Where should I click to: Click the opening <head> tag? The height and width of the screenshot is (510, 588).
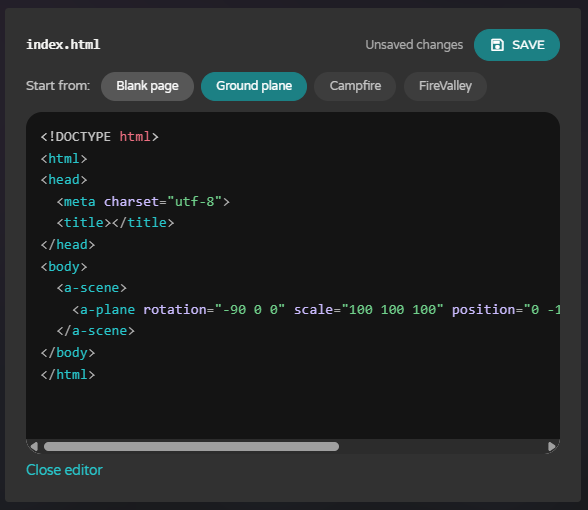point(64,180)
